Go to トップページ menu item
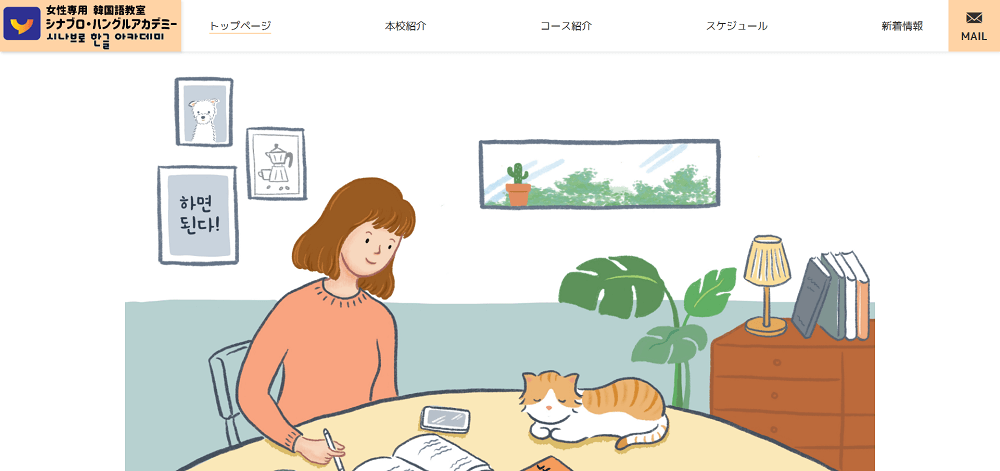 pos(240,26)
